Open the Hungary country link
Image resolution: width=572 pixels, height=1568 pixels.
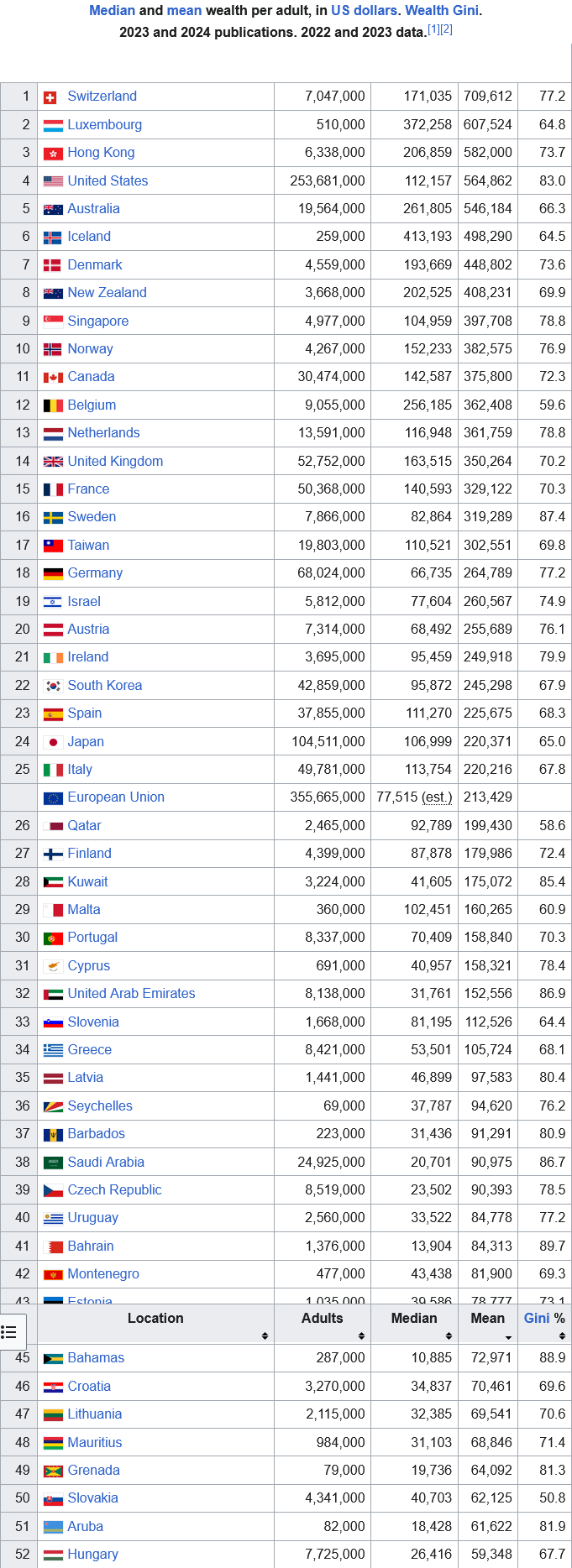click(x=93, y=1554)
